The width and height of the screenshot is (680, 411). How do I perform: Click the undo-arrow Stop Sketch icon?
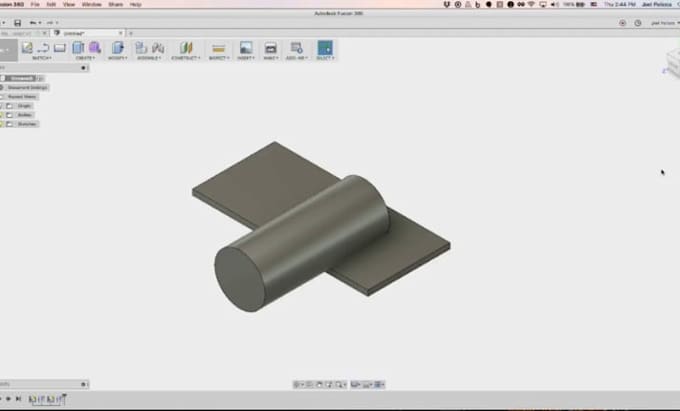coord(43,48)
